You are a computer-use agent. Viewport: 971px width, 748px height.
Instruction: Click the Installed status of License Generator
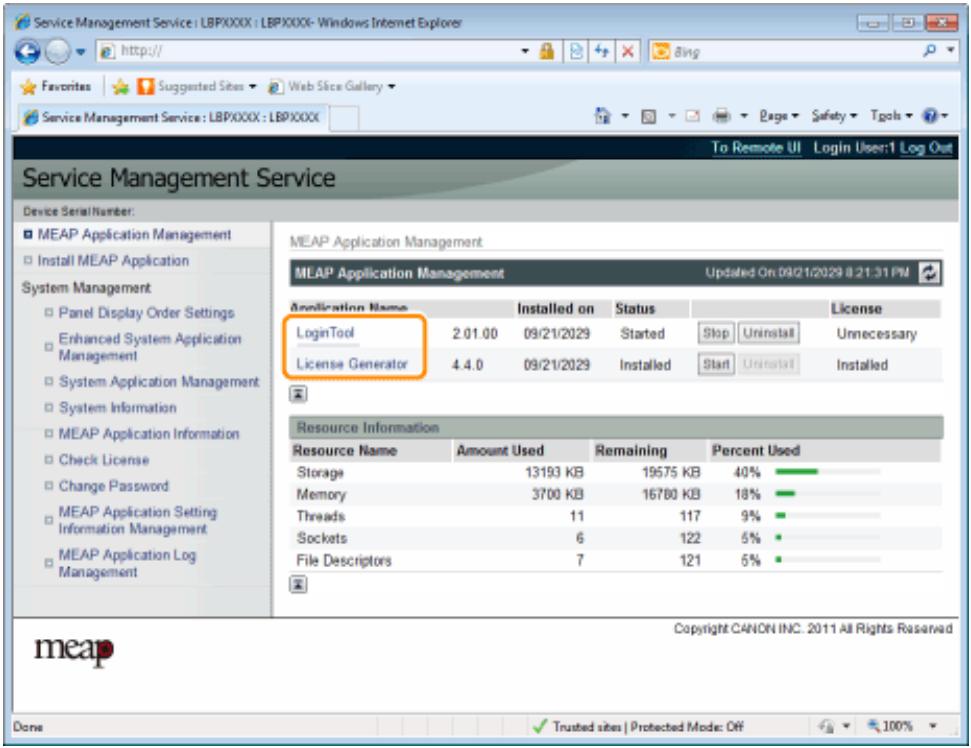click(x=645, y=365)
